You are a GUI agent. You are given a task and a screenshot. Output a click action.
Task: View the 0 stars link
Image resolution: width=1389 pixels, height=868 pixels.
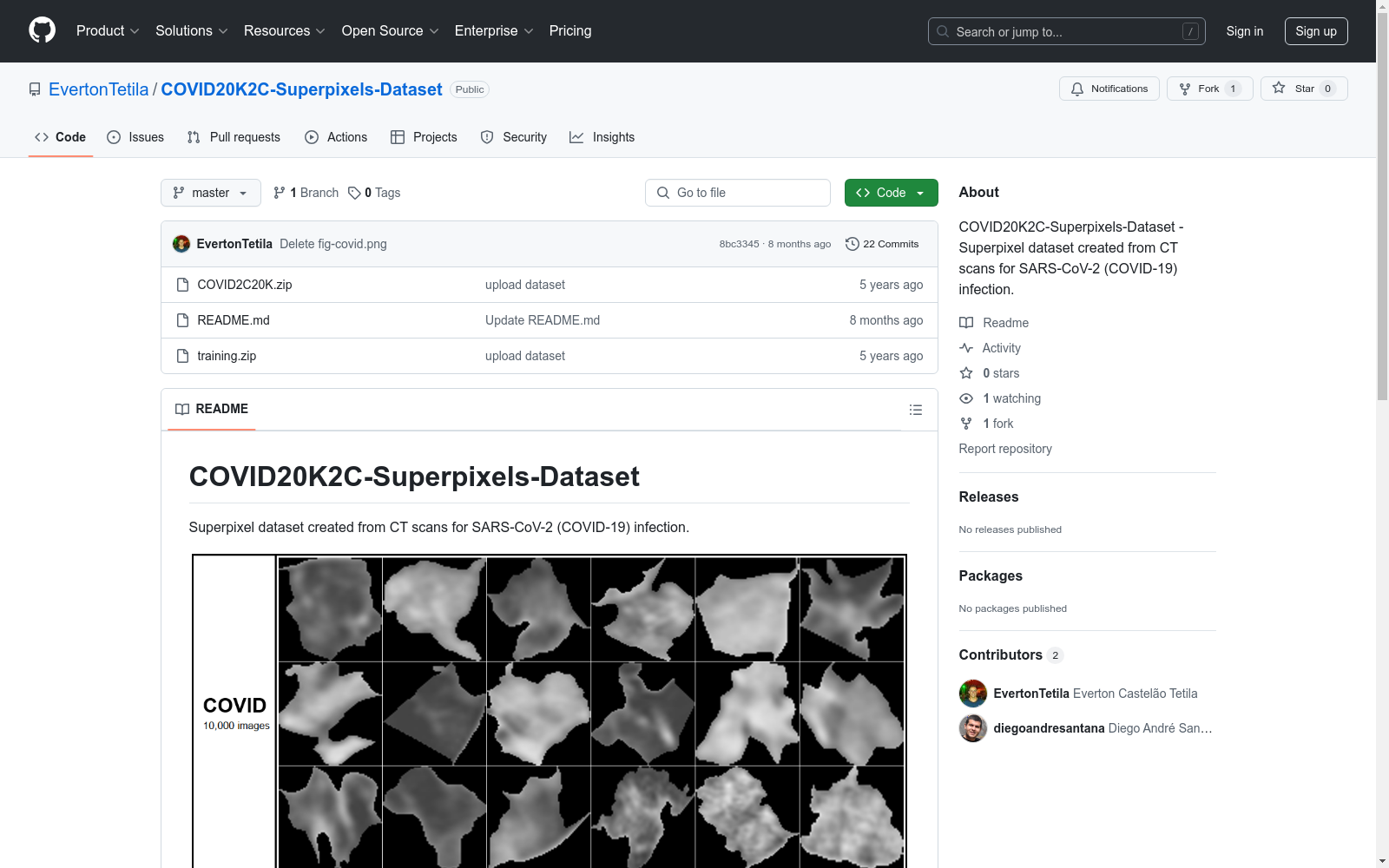(x=990, y=373)
